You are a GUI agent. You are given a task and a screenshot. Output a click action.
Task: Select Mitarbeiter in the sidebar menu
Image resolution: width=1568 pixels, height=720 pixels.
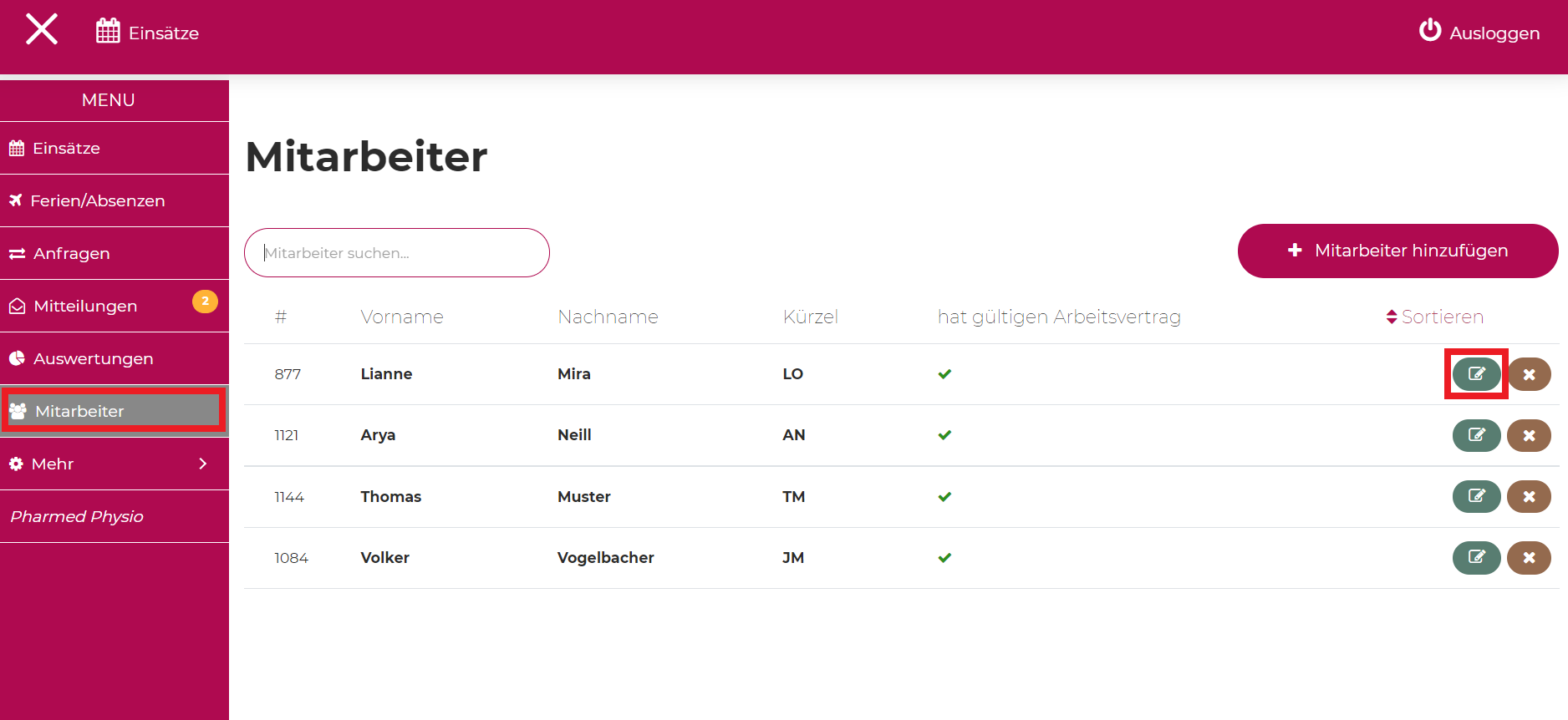(79, 411)
